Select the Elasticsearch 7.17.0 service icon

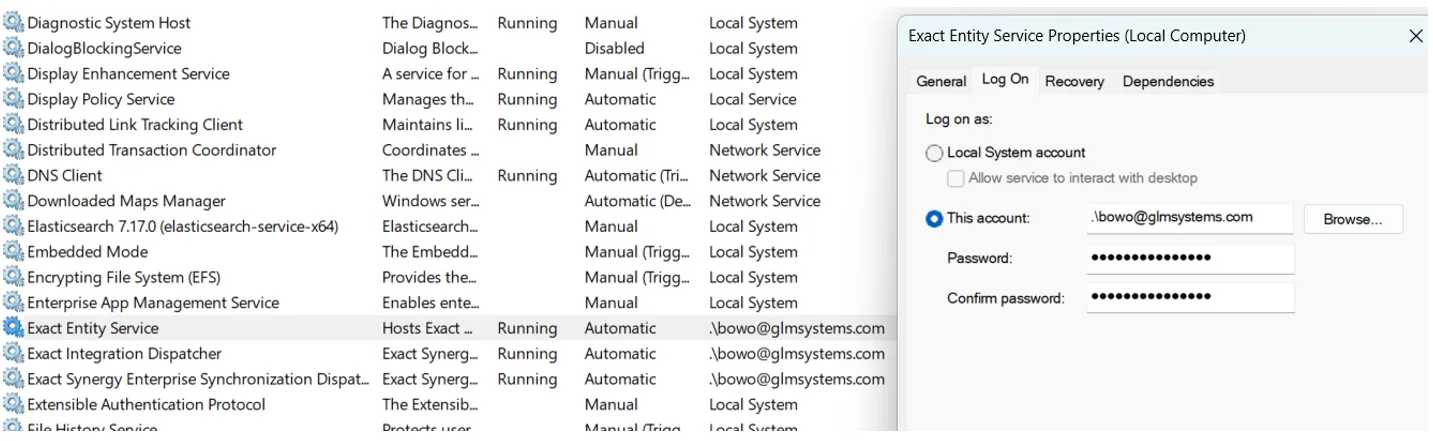click(x=13, y=226)
